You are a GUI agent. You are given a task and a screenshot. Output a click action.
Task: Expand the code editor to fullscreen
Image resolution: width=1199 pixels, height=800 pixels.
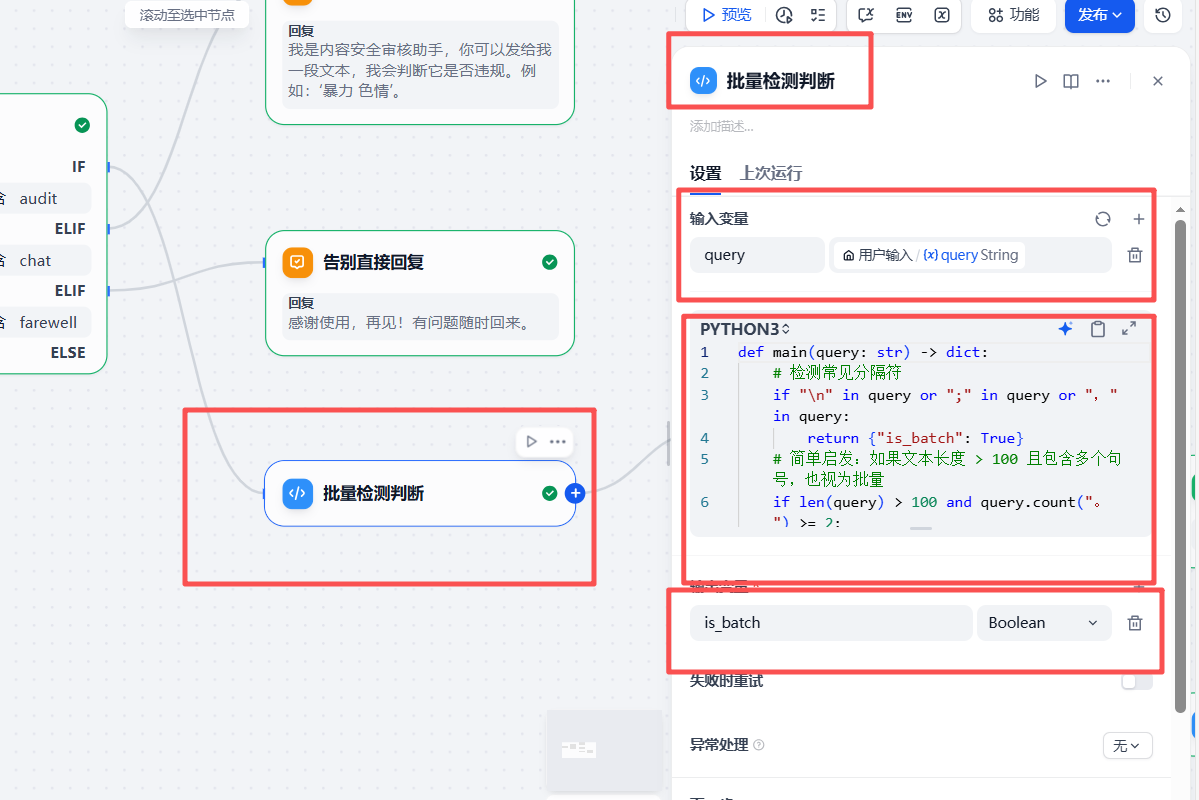tap(1129, 329)
